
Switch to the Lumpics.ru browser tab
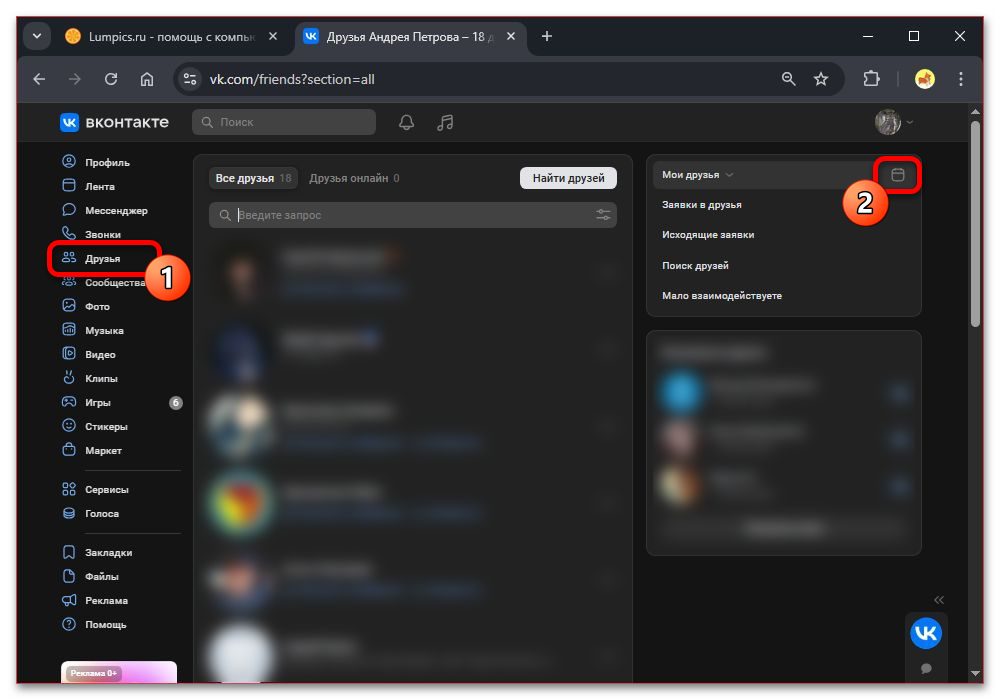coord(171,37)
